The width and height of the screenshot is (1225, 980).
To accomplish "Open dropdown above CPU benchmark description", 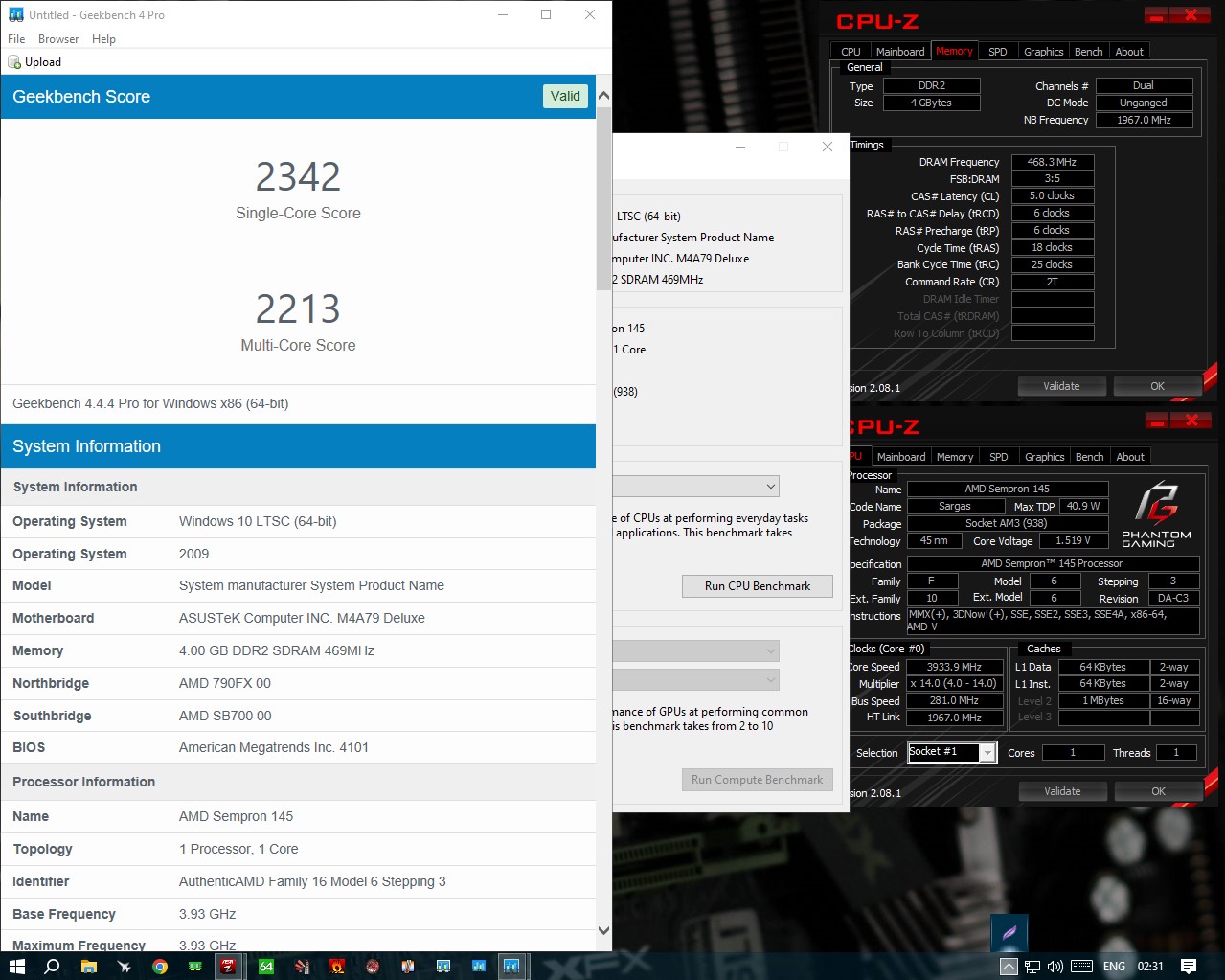I will (x=695, y=487).
